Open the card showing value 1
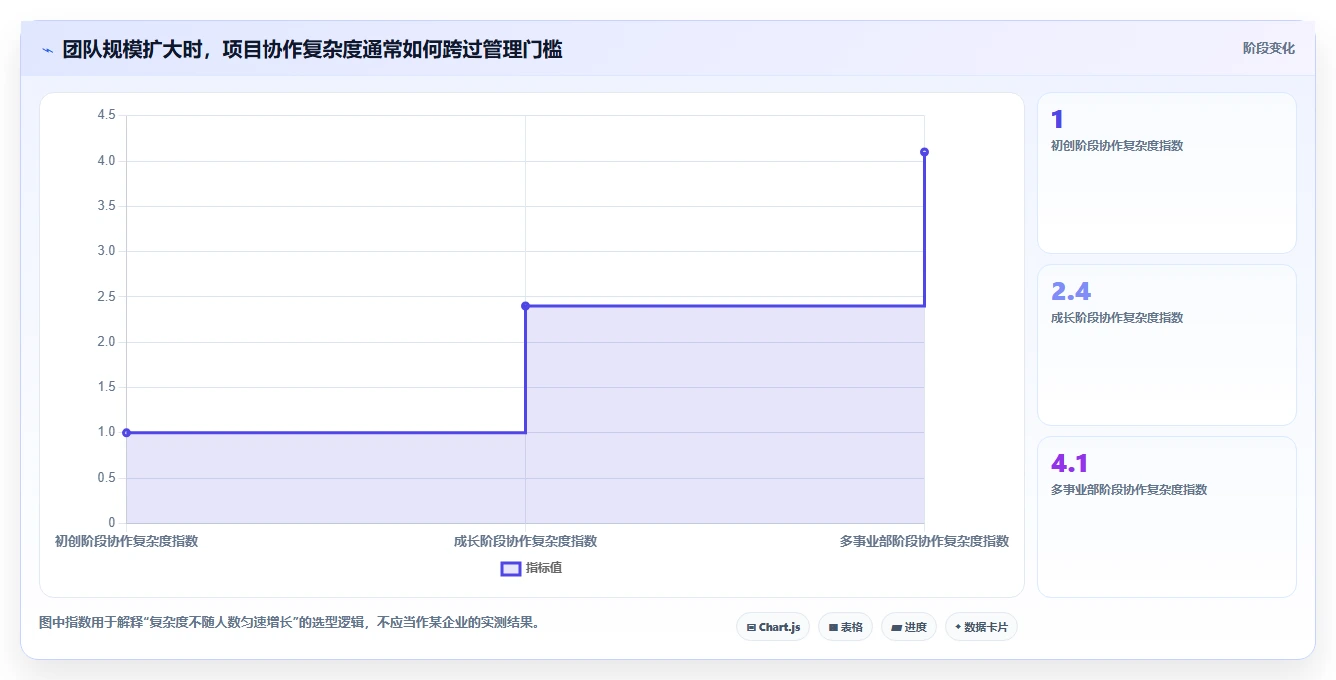 (x=1166, y=173)
